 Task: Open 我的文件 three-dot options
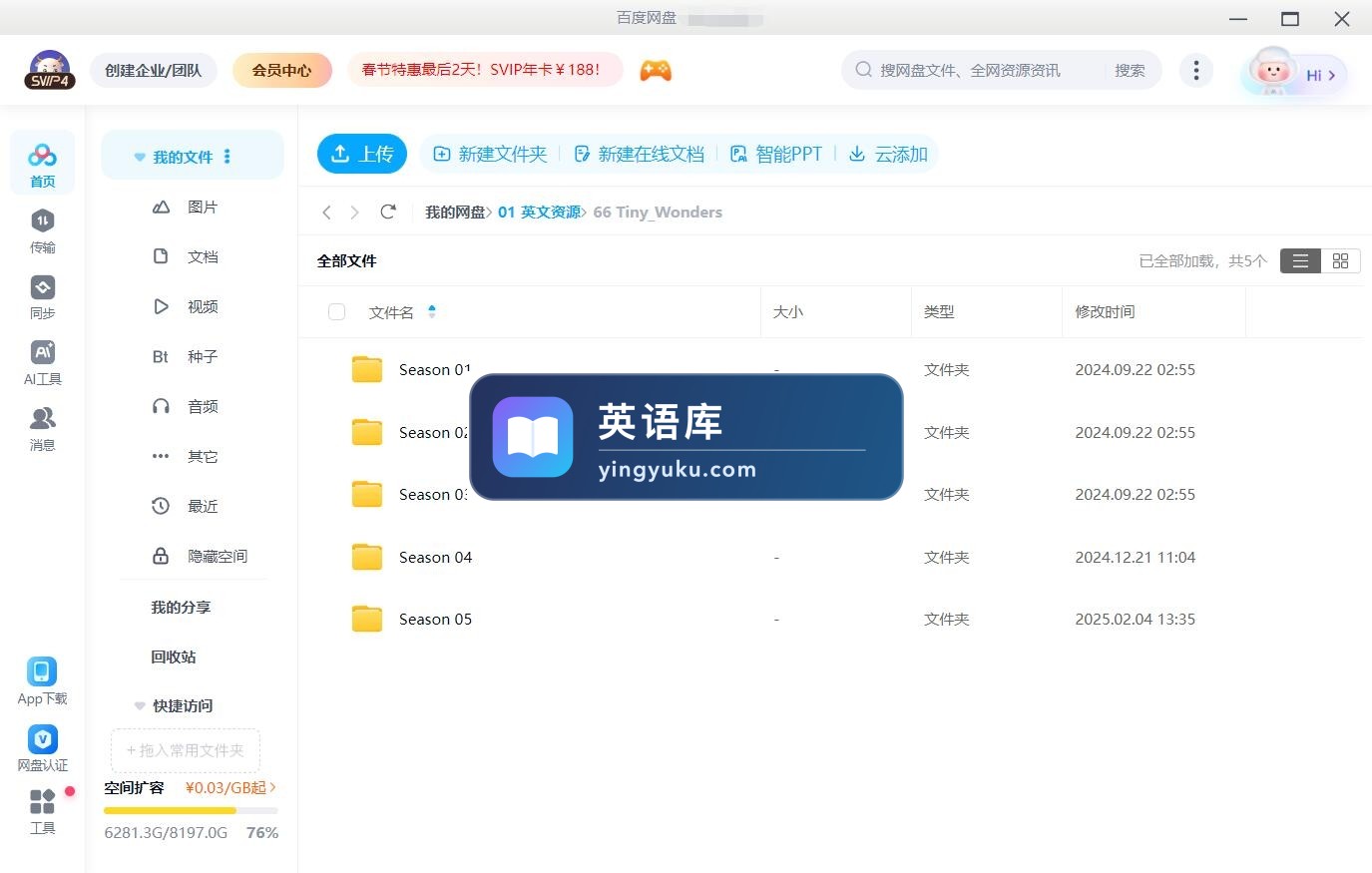tap(228, 157)
